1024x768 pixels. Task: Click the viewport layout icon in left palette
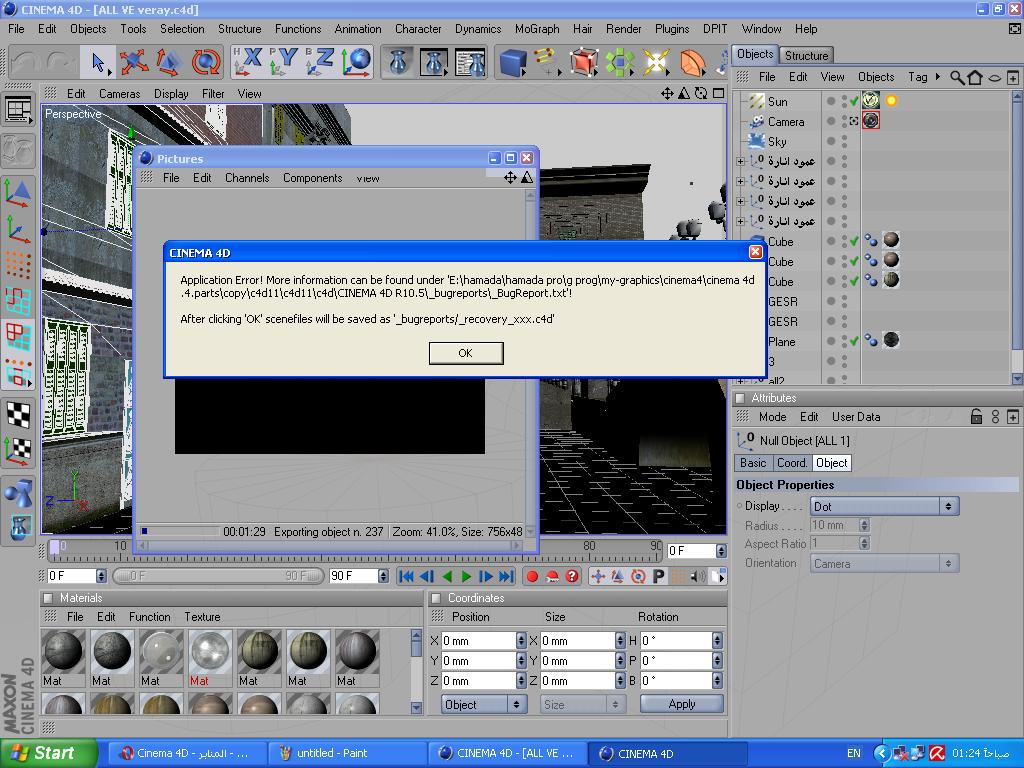pyautogui.click(x=19, y=110)
